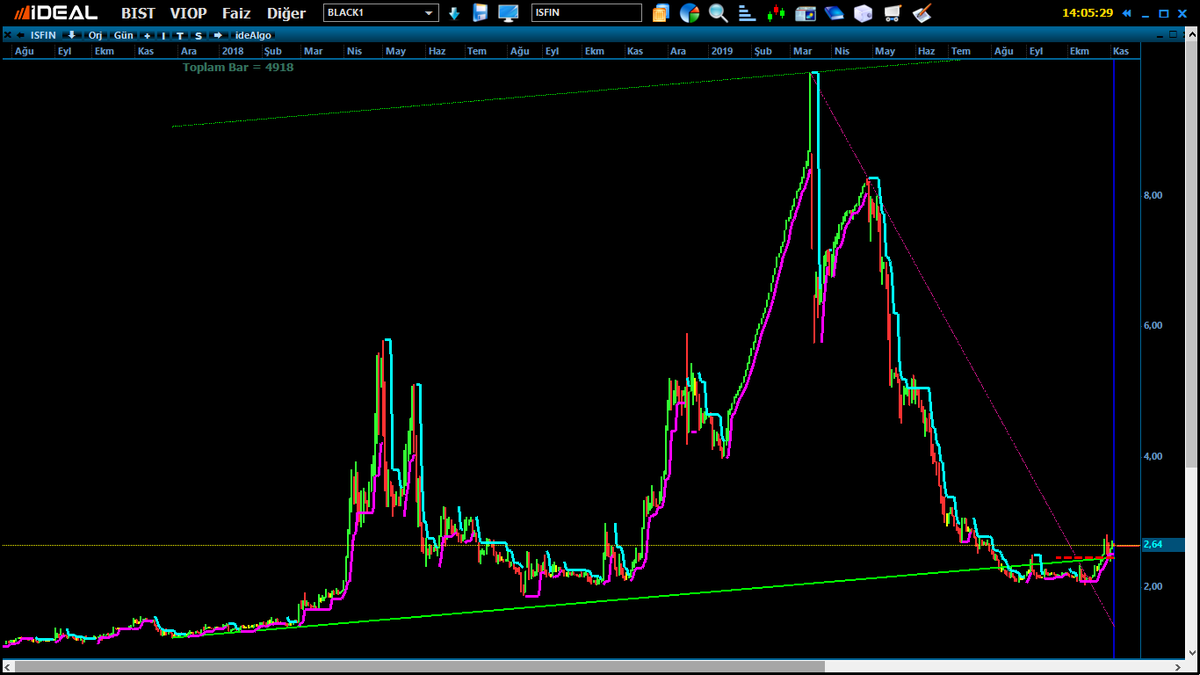This screenshot has width=1200, height=675.
Task: Click the chart toolbar right arrow
Action: [218, 35]
